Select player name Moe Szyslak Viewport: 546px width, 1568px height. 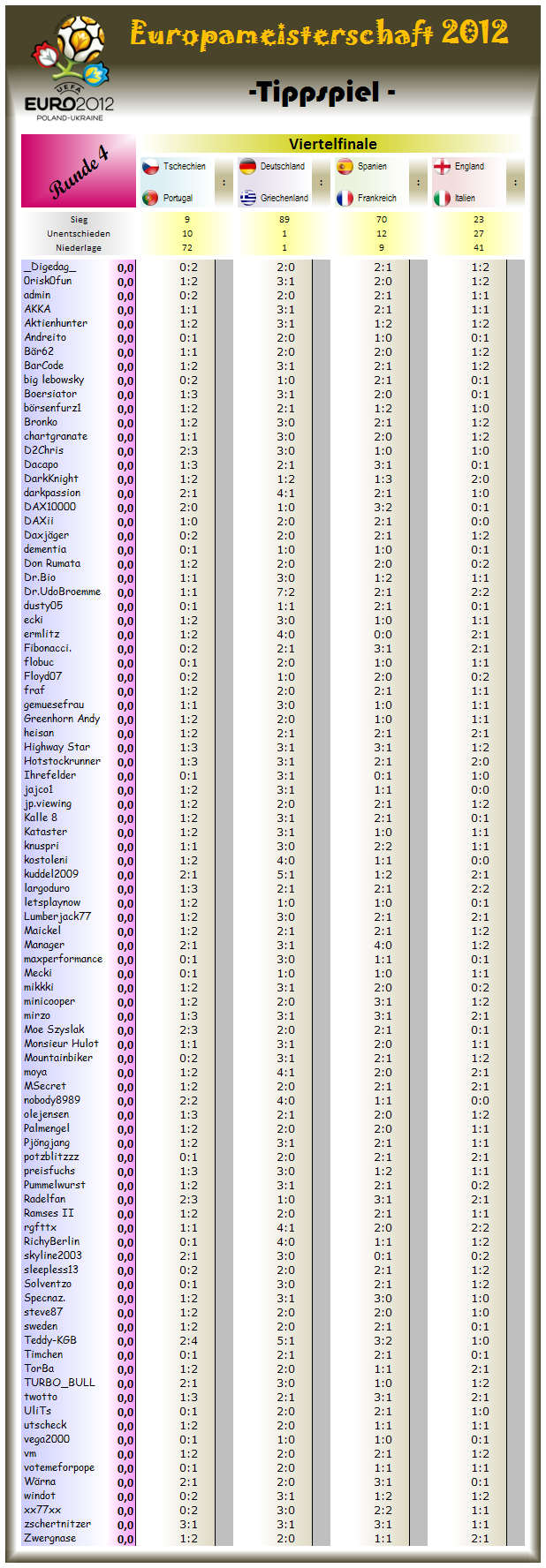54,1029
